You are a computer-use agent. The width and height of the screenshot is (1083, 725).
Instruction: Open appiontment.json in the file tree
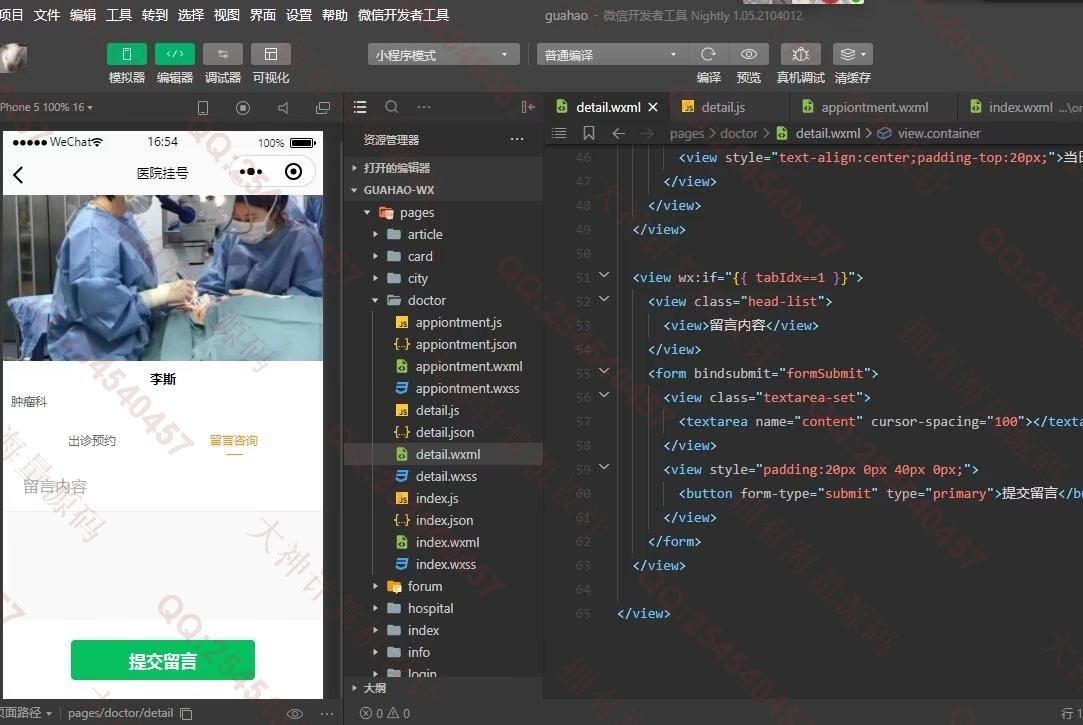pos(442,345)
